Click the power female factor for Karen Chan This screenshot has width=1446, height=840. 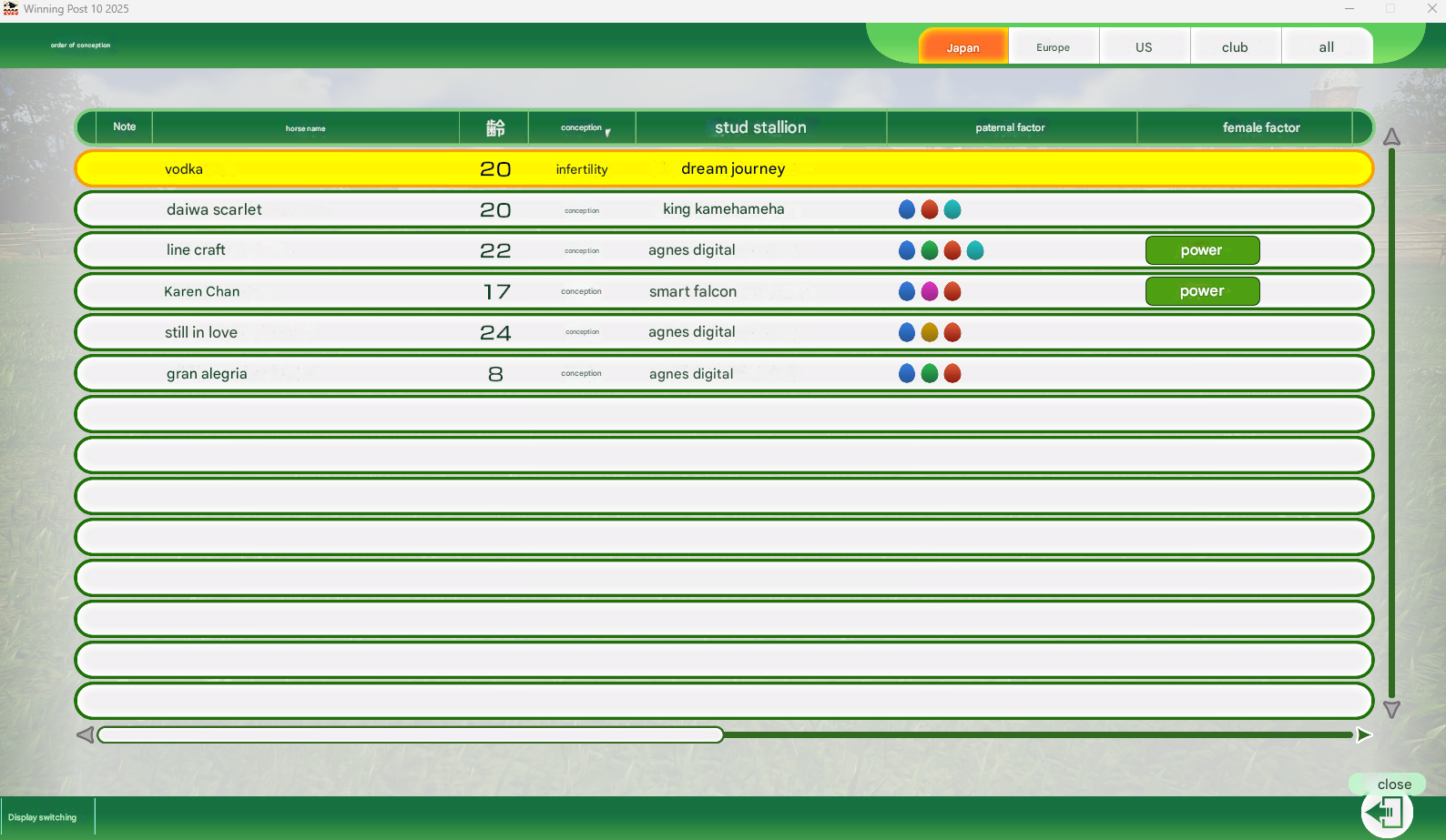pos(1202,291)
